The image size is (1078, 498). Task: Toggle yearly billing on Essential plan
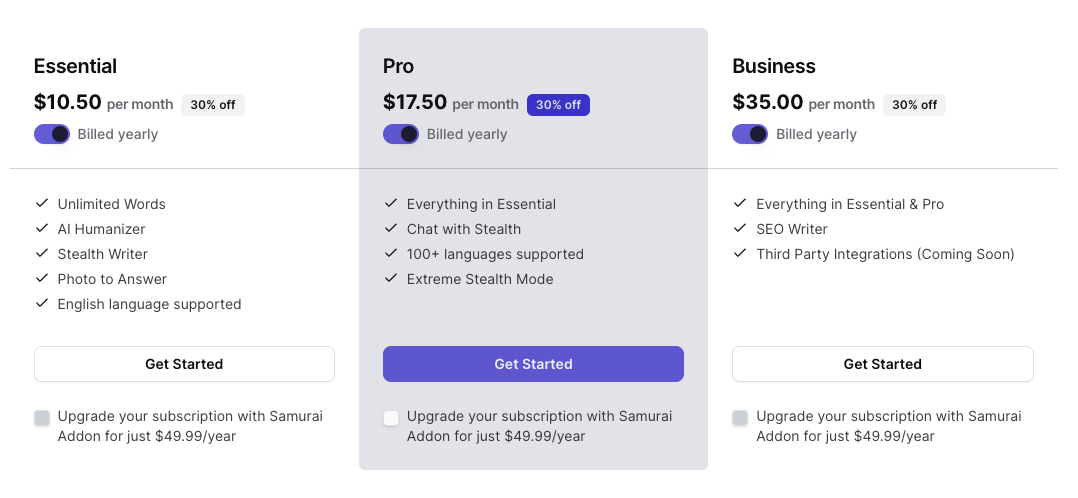[x=52, y=134]
